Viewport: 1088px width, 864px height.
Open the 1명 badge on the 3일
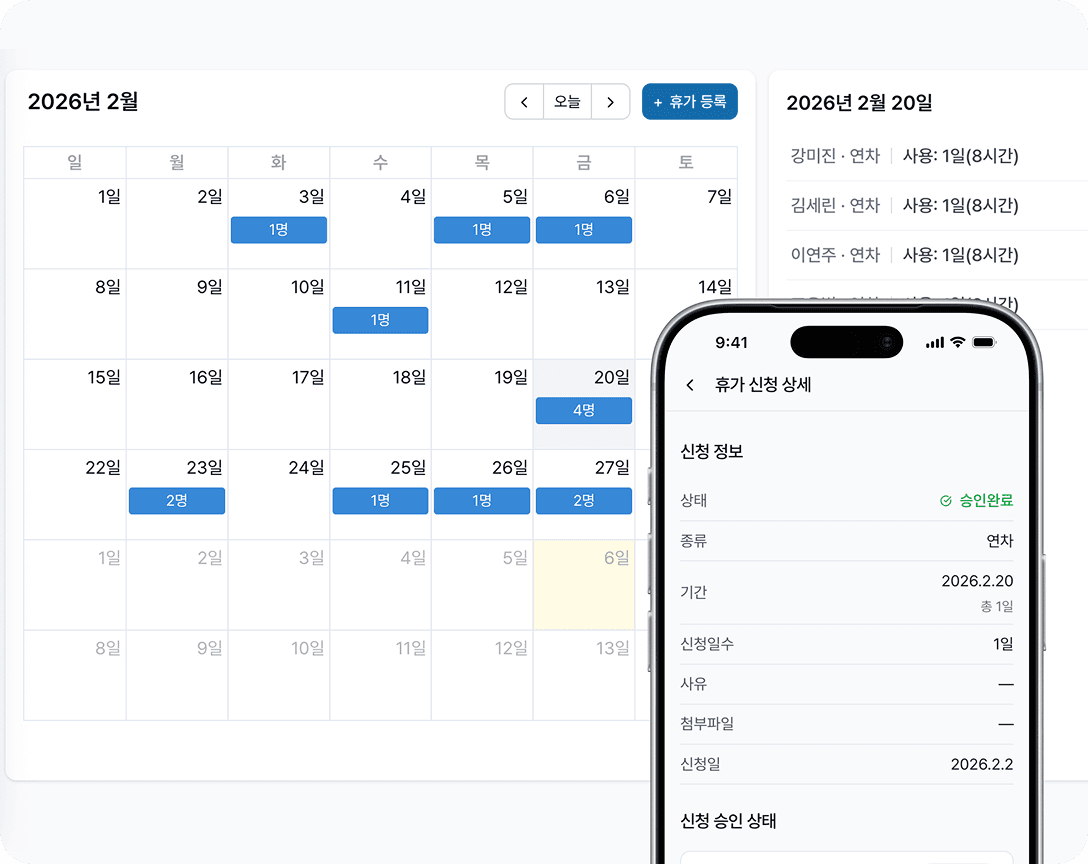pos(279,230)
